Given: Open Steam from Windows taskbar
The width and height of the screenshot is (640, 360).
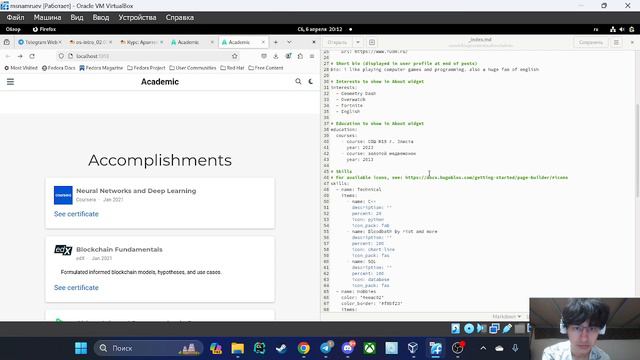Looking at the screenshot, I should click(x=281, y=348).
